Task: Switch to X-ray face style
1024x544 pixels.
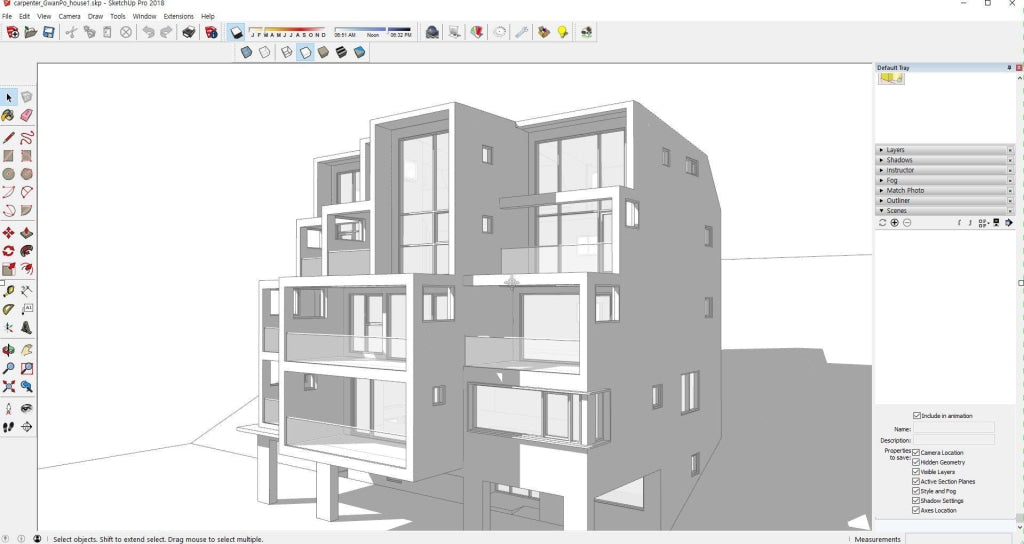Action: tap(246, 52)
